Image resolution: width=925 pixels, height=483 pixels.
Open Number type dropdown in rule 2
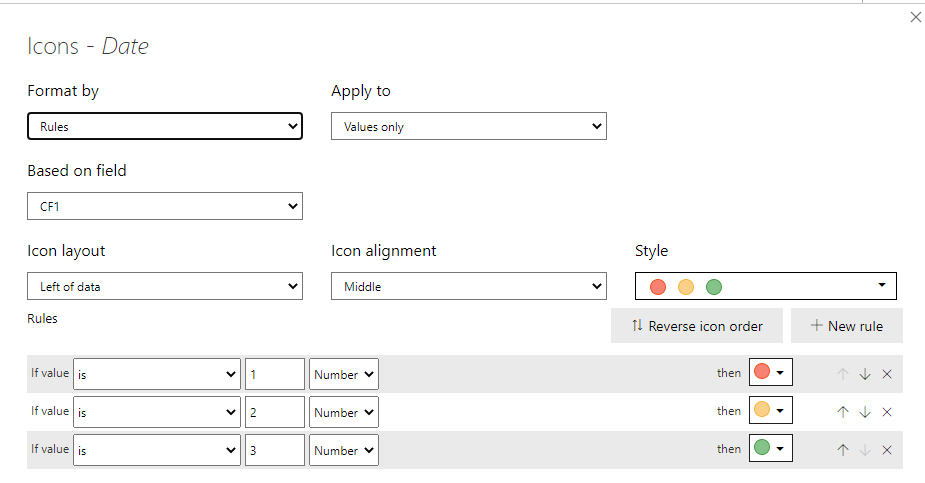pos(344,412)
